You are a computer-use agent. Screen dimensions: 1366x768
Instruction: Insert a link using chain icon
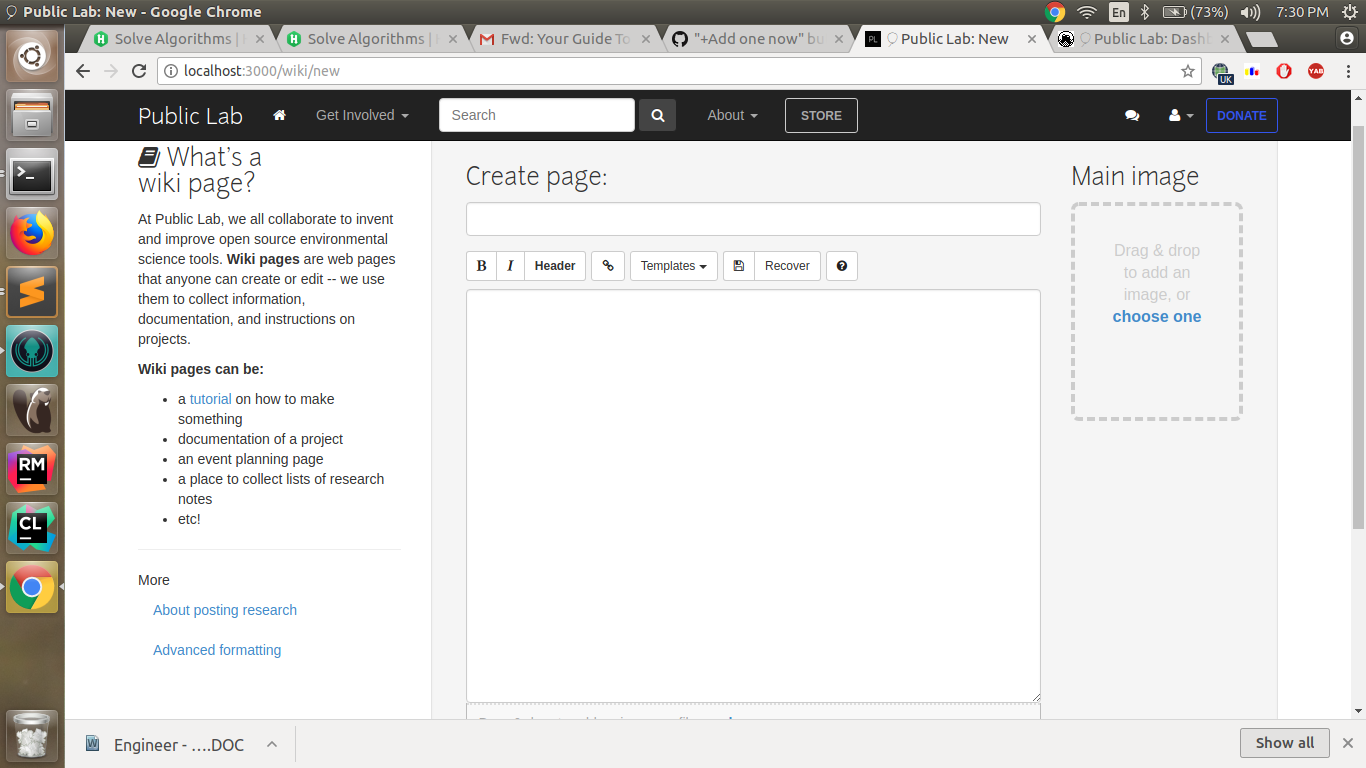(608, 266)
